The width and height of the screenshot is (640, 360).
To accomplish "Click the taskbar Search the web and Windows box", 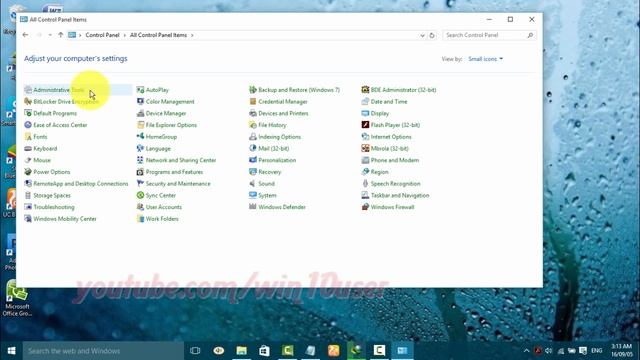I will point(103,351).
